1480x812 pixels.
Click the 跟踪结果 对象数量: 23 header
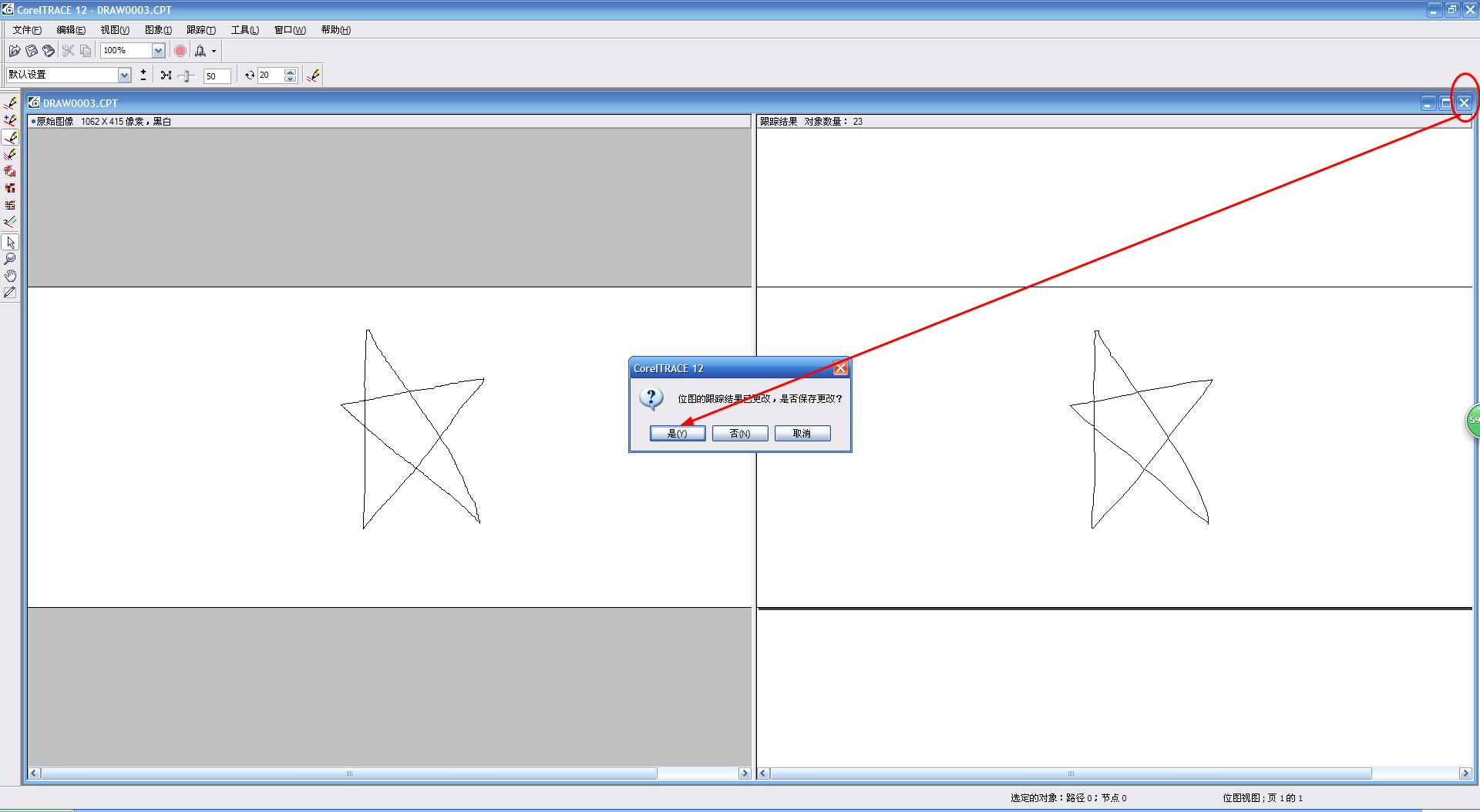(x=811, y=122)
